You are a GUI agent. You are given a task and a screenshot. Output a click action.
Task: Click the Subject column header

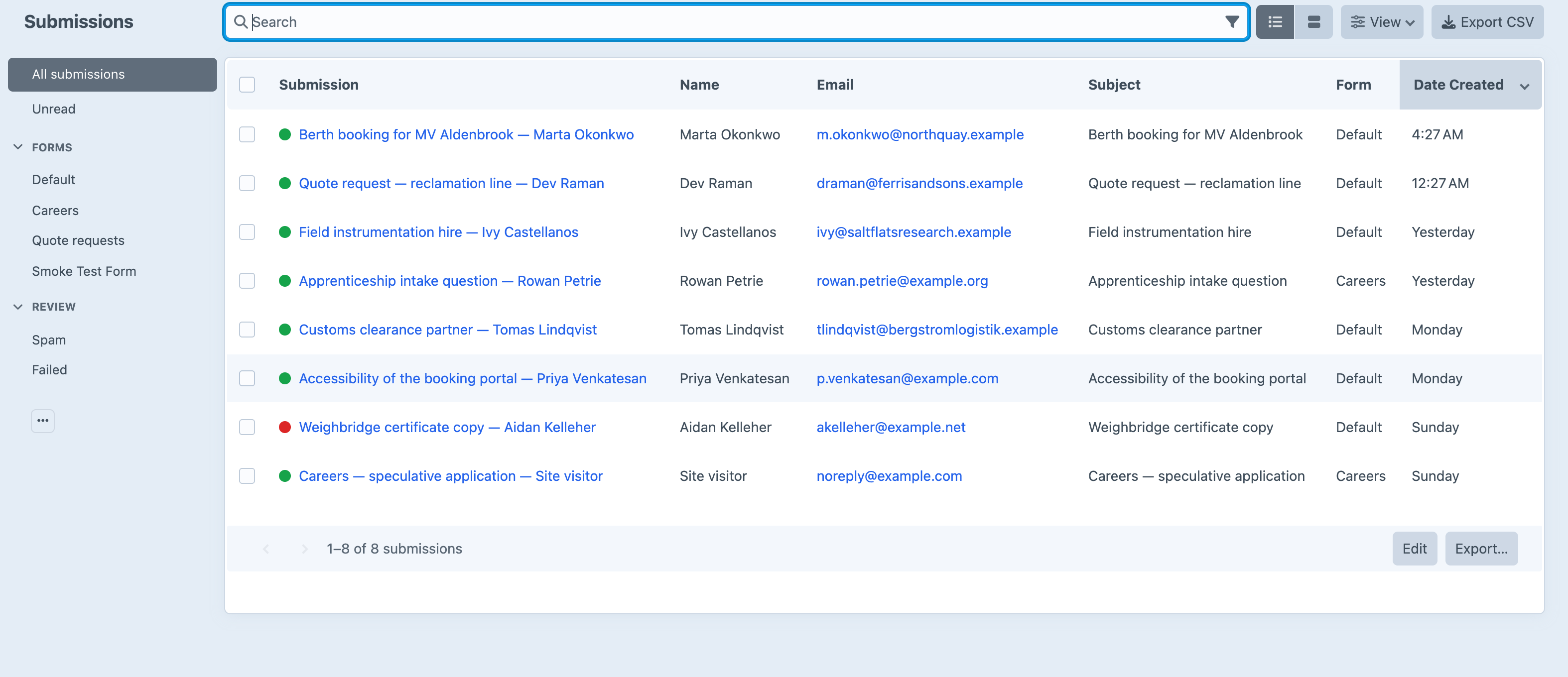[1114, 85]
